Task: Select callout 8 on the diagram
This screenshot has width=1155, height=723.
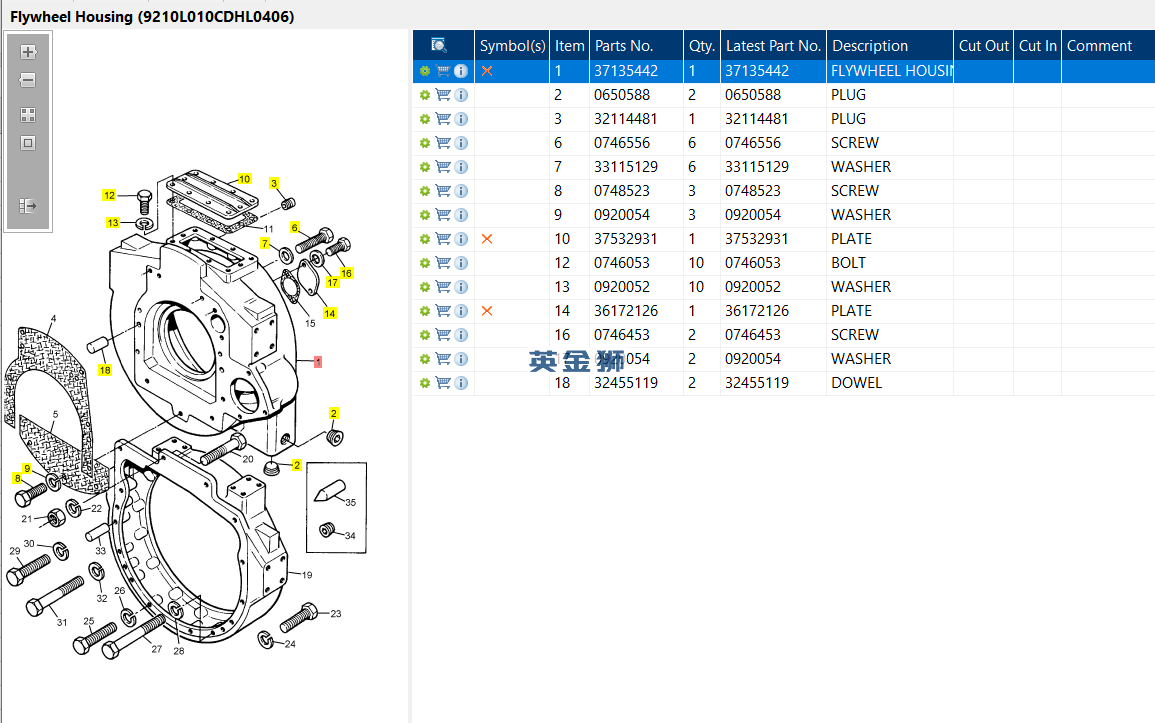Action: point(18,478)
